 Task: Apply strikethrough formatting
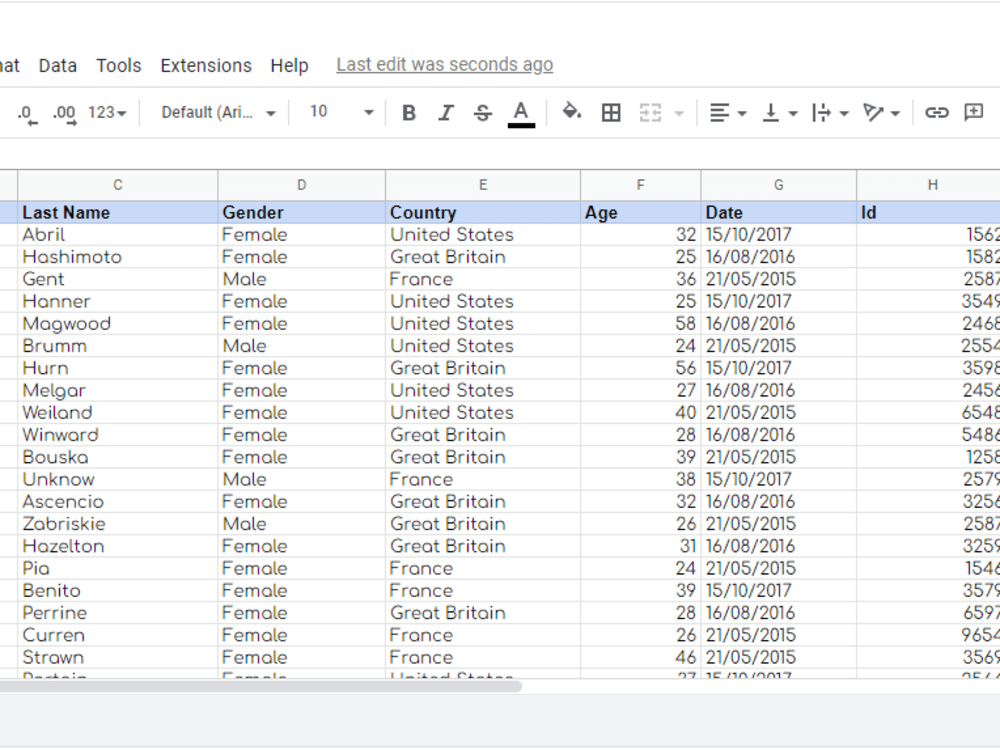pos(482,112)
